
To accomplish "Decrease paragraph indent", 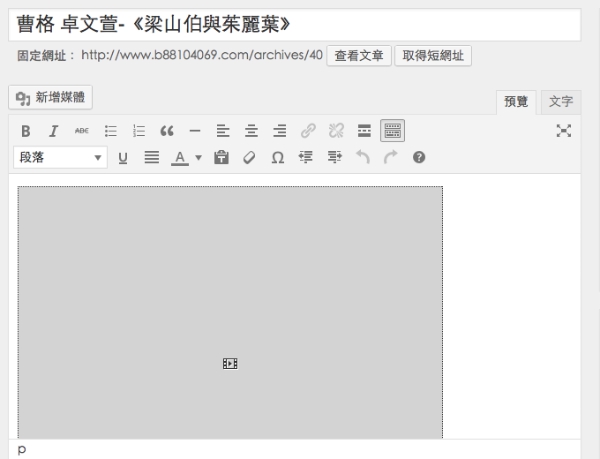I will (306, 157).
